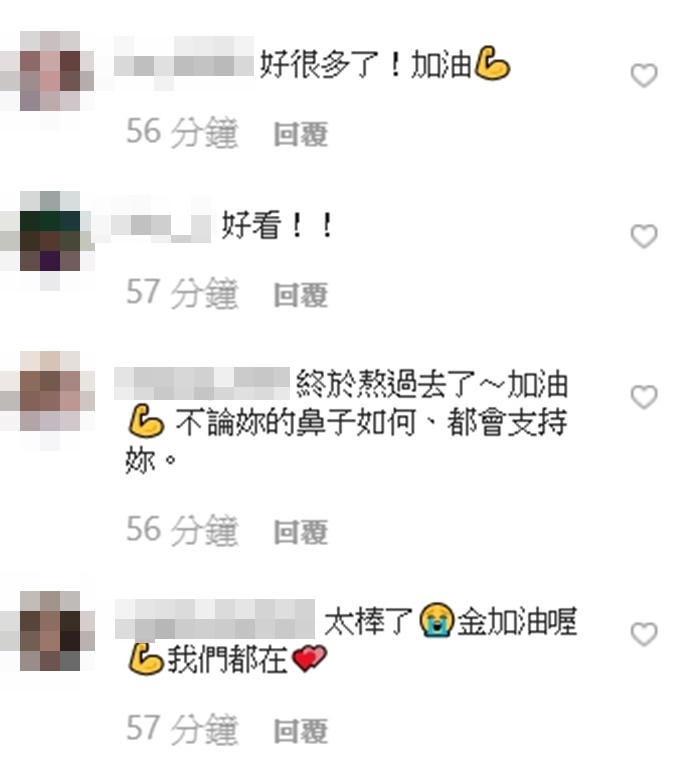Viewport: 700px width, 780px height.
Task: Open avatar of 終於熬過去了 commenter
Action: [50, 391]
